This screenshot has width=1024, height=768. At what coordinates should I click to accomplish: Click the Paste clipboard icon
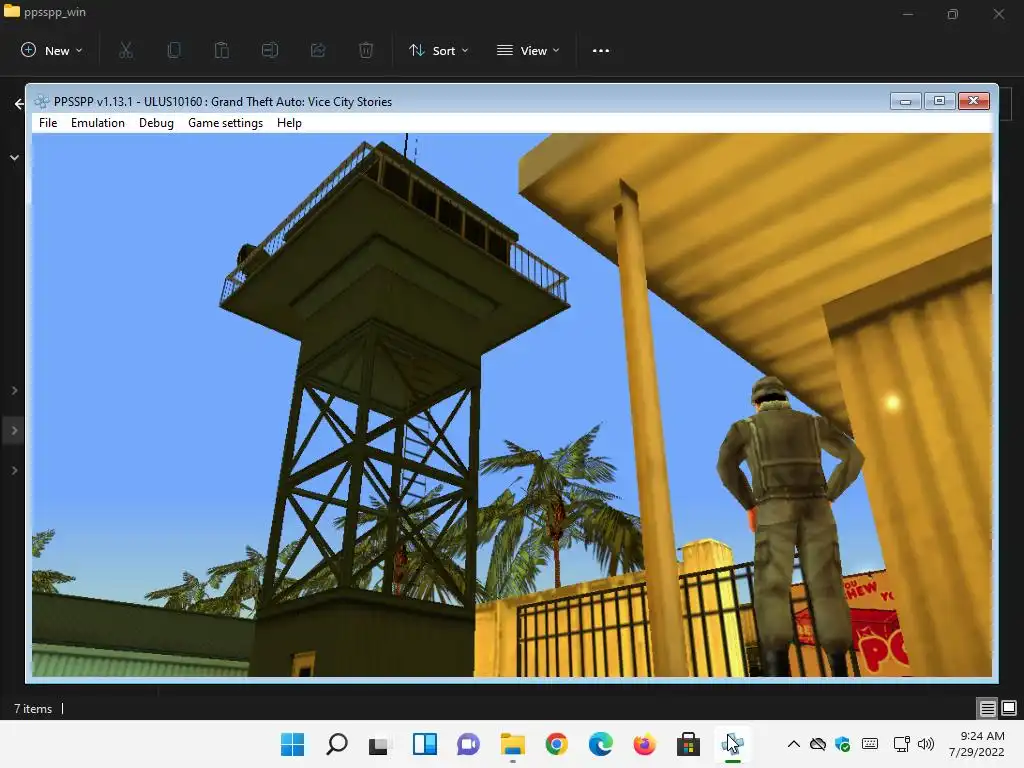(x=222, y=50)
